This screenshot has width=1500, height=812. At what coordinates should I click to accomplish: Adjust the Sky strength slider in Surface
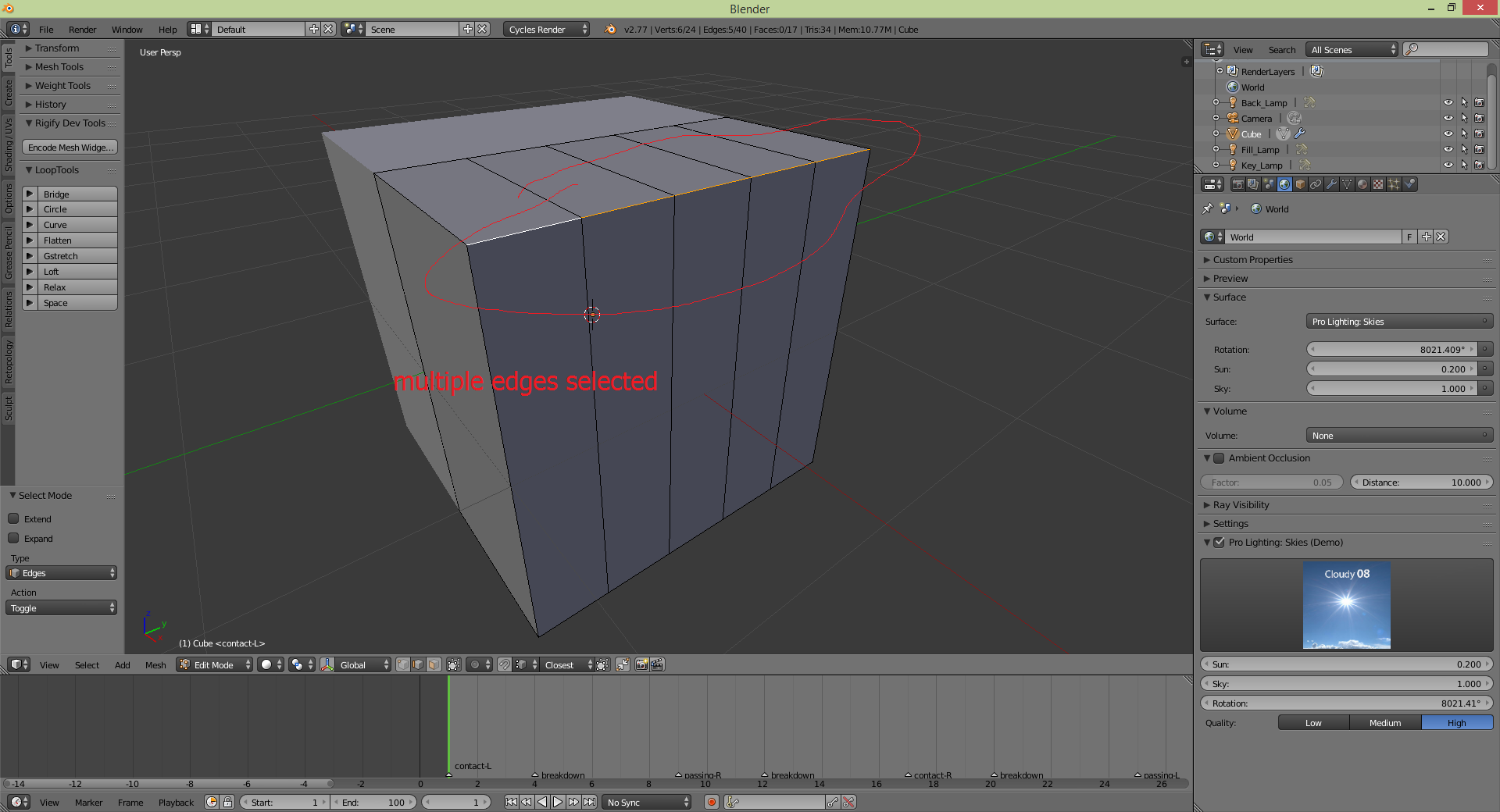pyautogui.click(x=1392, y=388)
